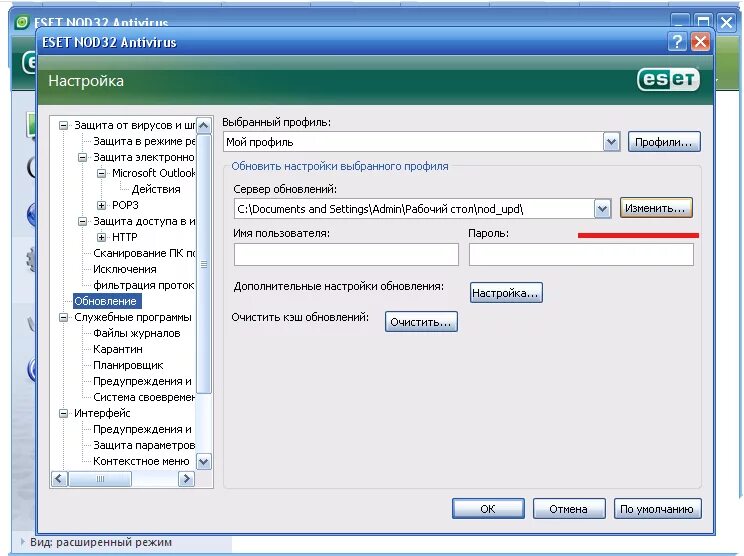
Task: Select 'Сканирование ПК' tree item
Action: (x=144, y=253)
